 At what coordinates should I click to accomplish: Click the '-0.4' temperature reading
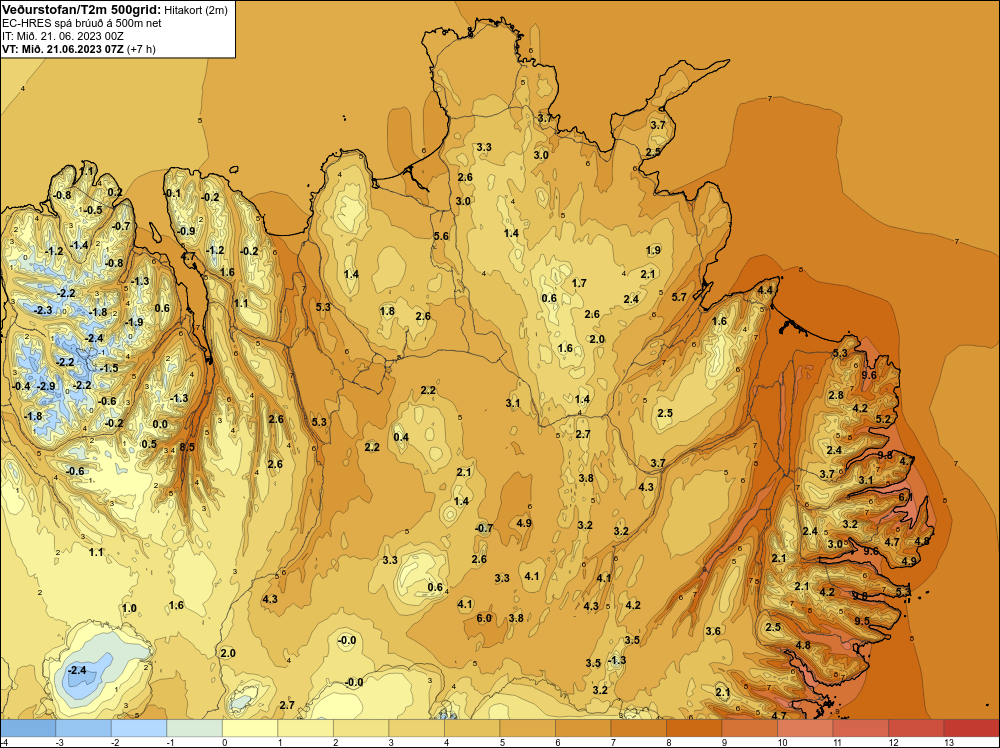click(21, 386)
